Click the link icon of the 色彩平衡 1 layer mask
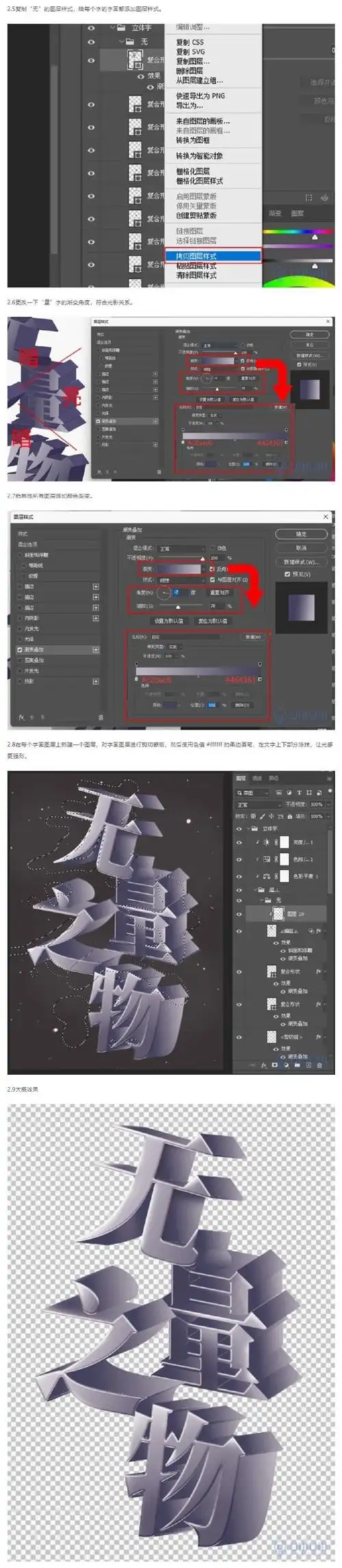 [x=276, y=876]
